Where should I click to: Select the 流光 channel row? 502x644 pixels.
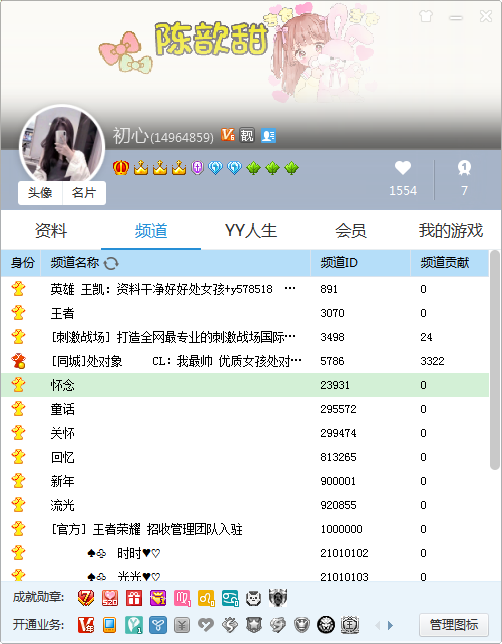(x=245, y=505)
